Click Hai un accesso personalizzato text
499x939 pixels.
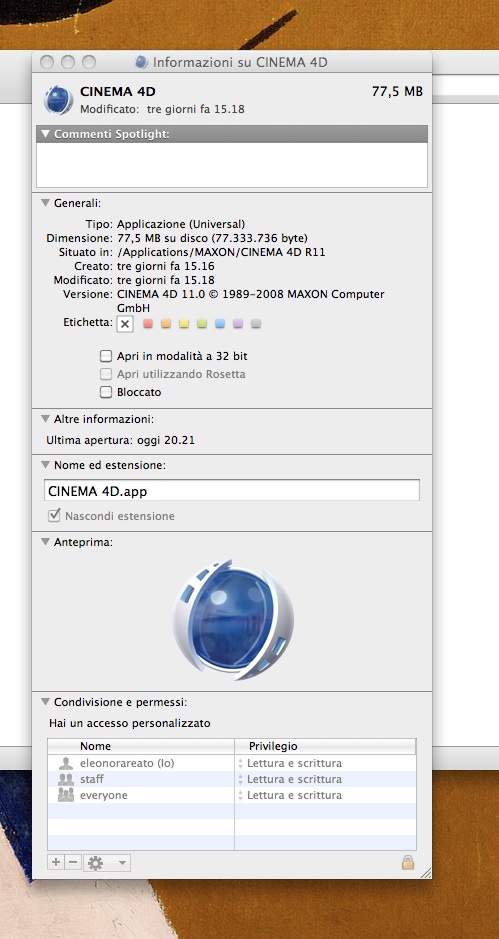click(x=130, y=723)
